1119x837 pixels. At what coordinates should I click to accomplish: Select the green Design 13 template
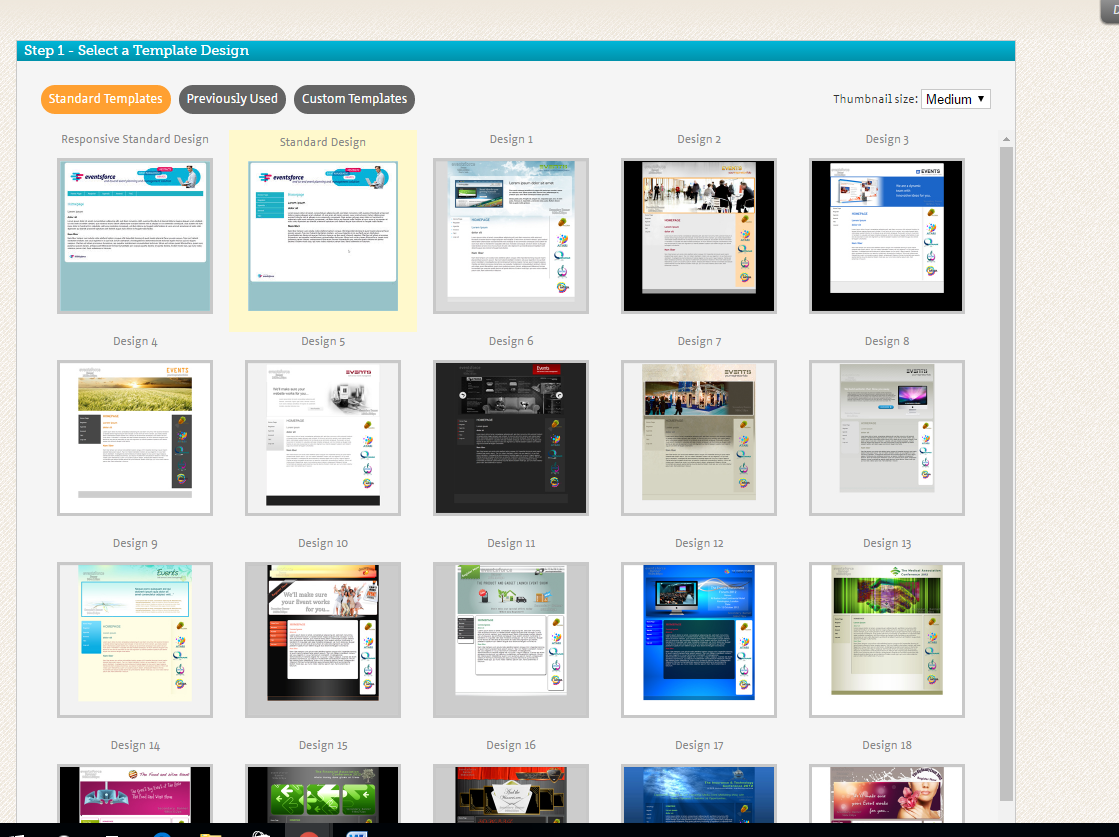point(887,640)
